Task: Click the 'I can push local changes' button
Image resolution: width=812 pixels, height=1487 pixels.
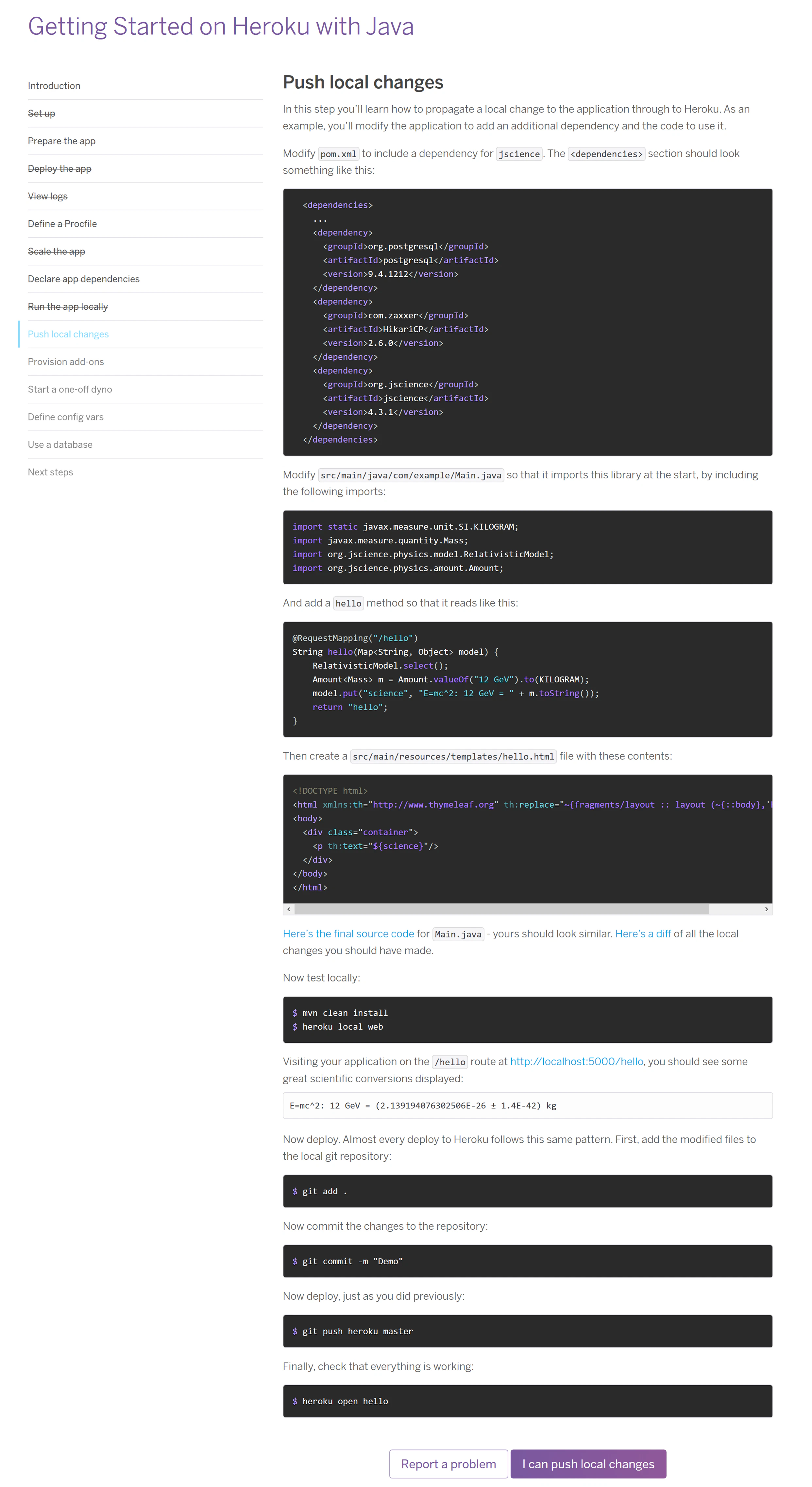Action: pos(588,1464)
